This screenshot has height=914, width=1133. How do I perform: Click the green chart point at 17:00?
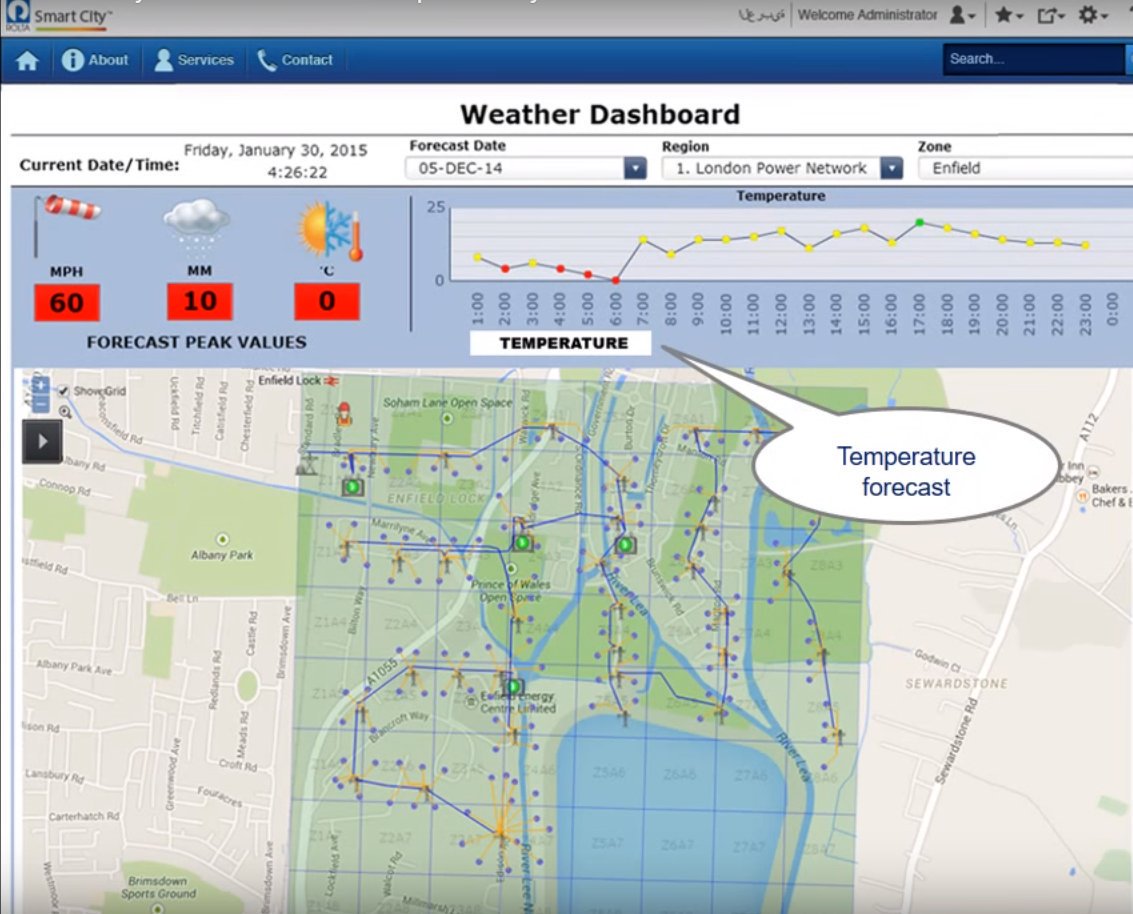point(920,223)
